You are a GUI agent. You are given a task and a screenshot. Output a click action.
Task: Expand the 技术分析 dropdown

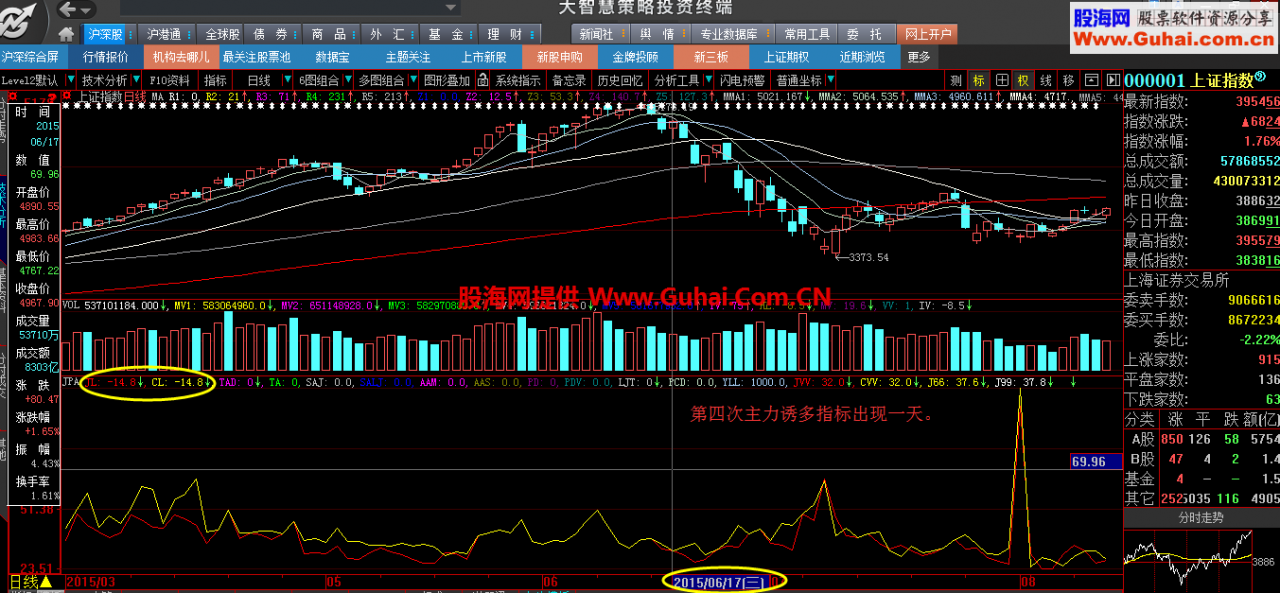(136, 80)
